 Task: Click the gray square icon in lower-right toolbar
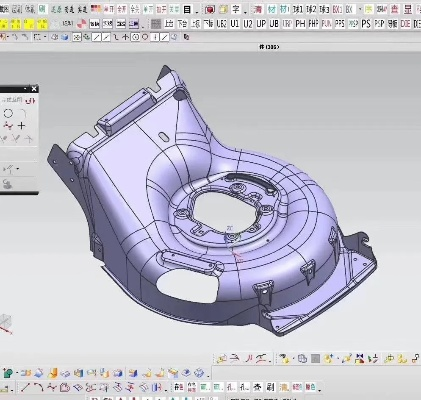[x=315, y=359]
